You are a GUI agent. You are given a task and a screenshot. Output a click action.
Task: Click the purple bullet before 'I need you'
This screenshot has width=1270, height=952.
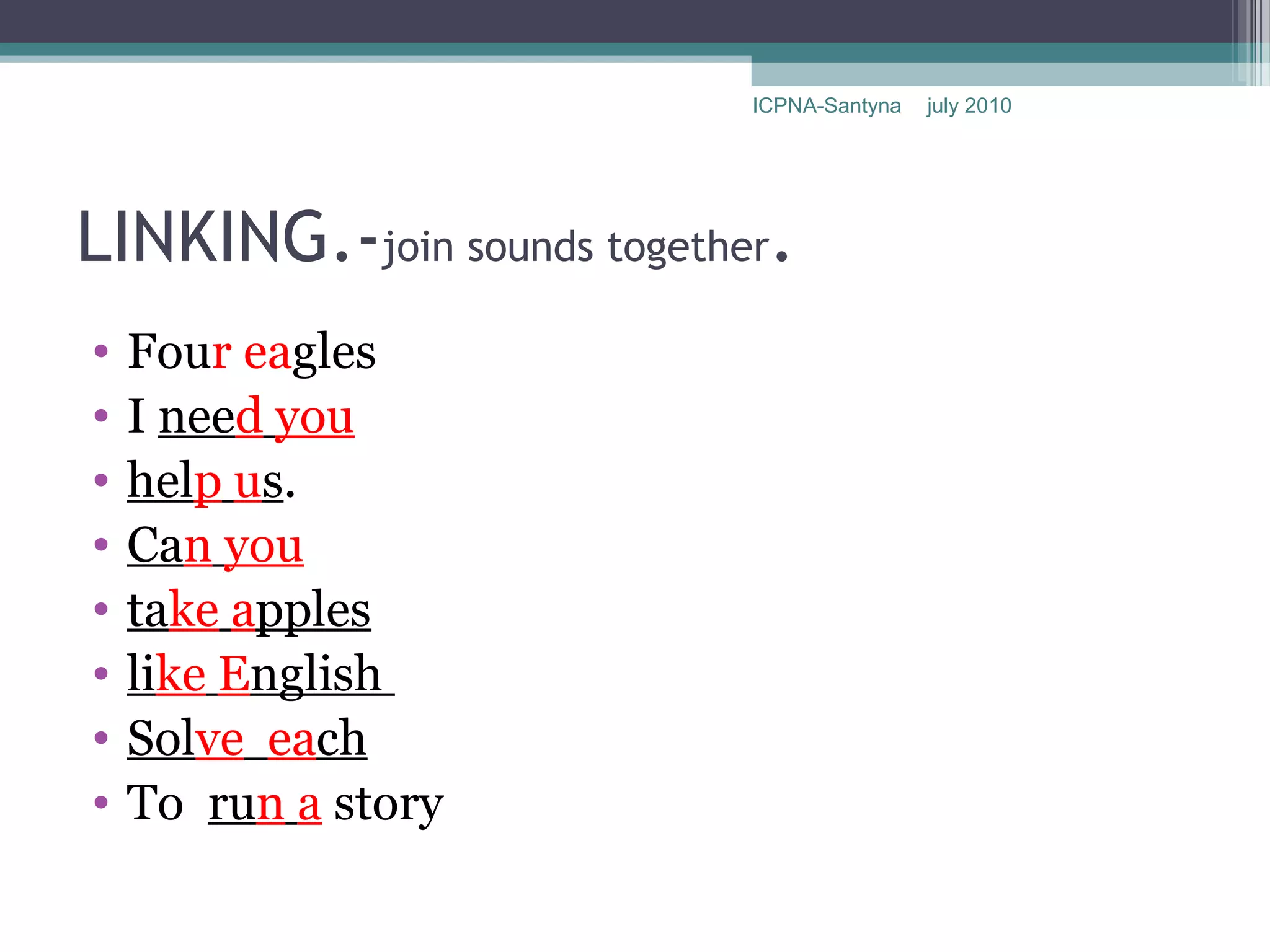101,416
